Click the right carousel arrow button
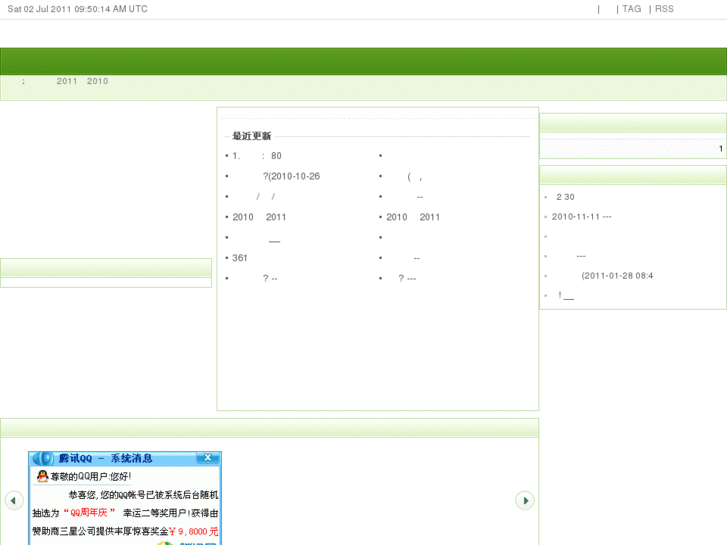Image resolution: width=727 pixels, height=545 pixels. [x=525, y=500]
